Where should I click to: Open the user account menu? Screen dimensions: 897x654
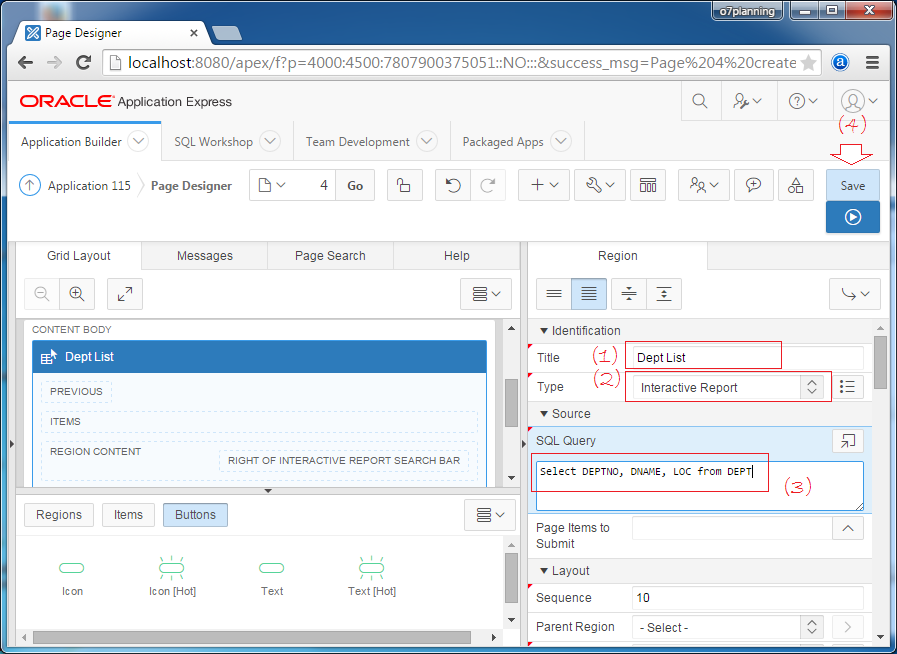[859, 101]
